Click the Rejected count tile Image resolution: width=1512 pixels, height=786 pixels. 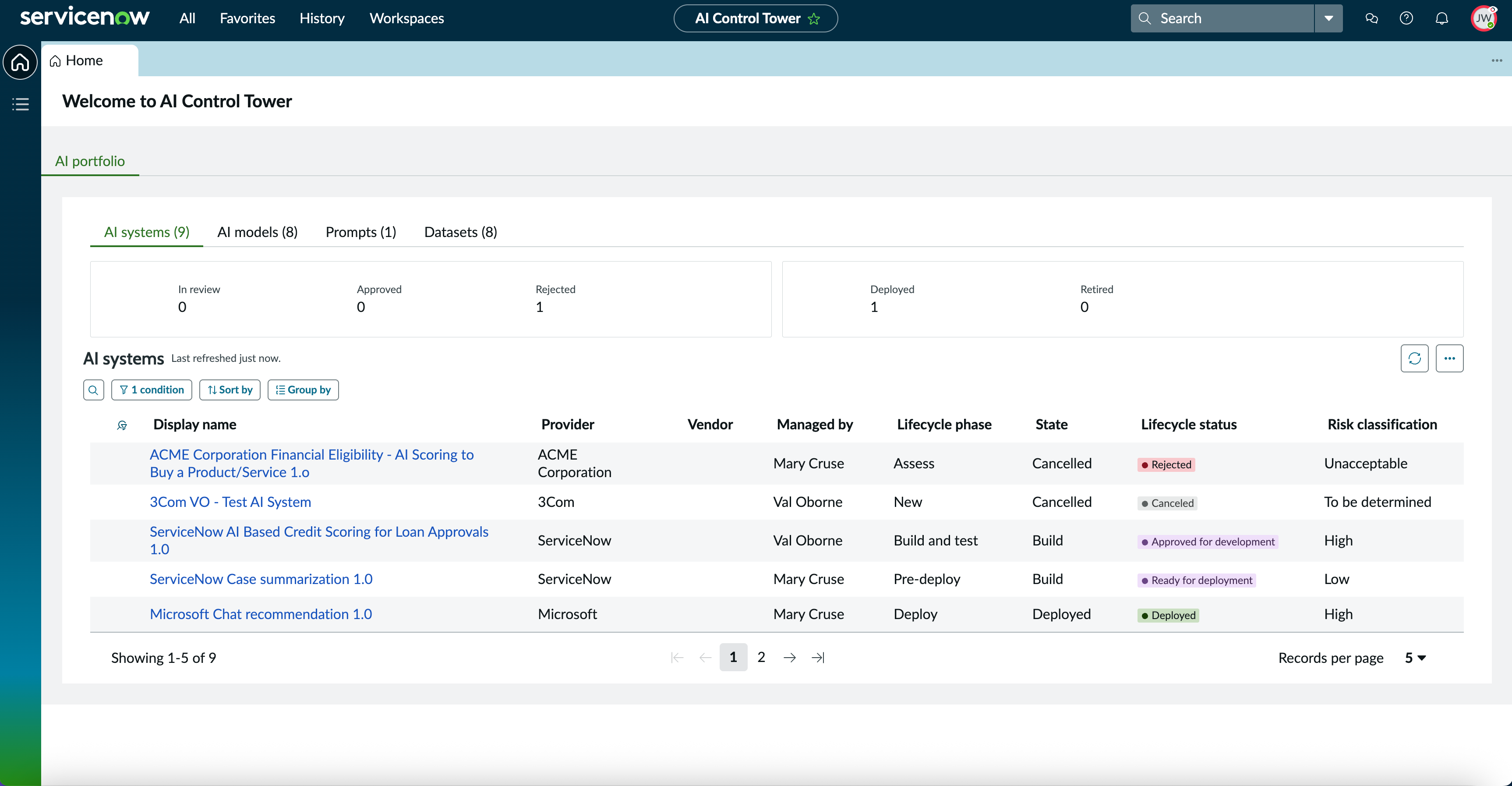coord(555,298)
